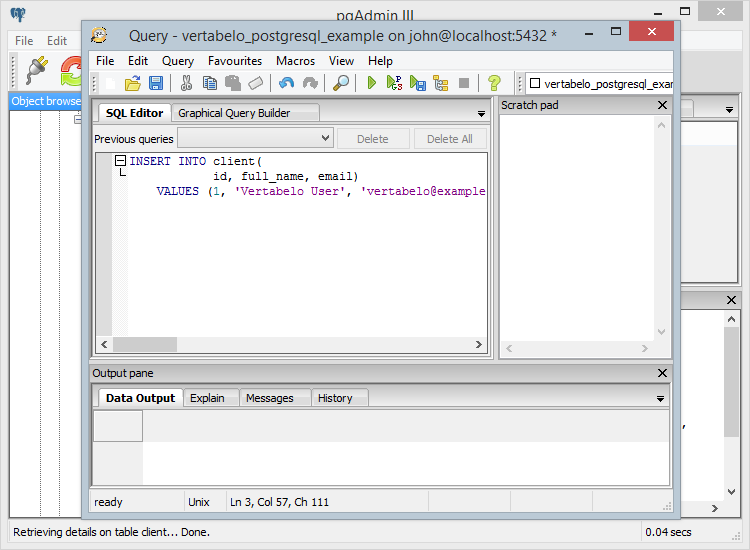Open the Previous queries dropdown
This screenshot has width=750, height=550.
click(255, 139)
